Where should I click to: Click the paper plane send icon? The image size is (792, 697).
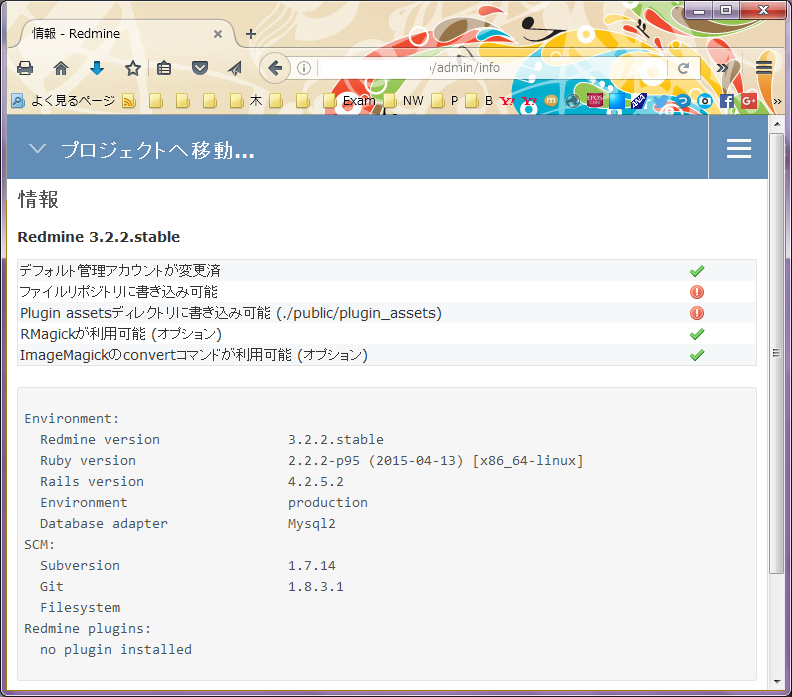click(x=235, y=68)
